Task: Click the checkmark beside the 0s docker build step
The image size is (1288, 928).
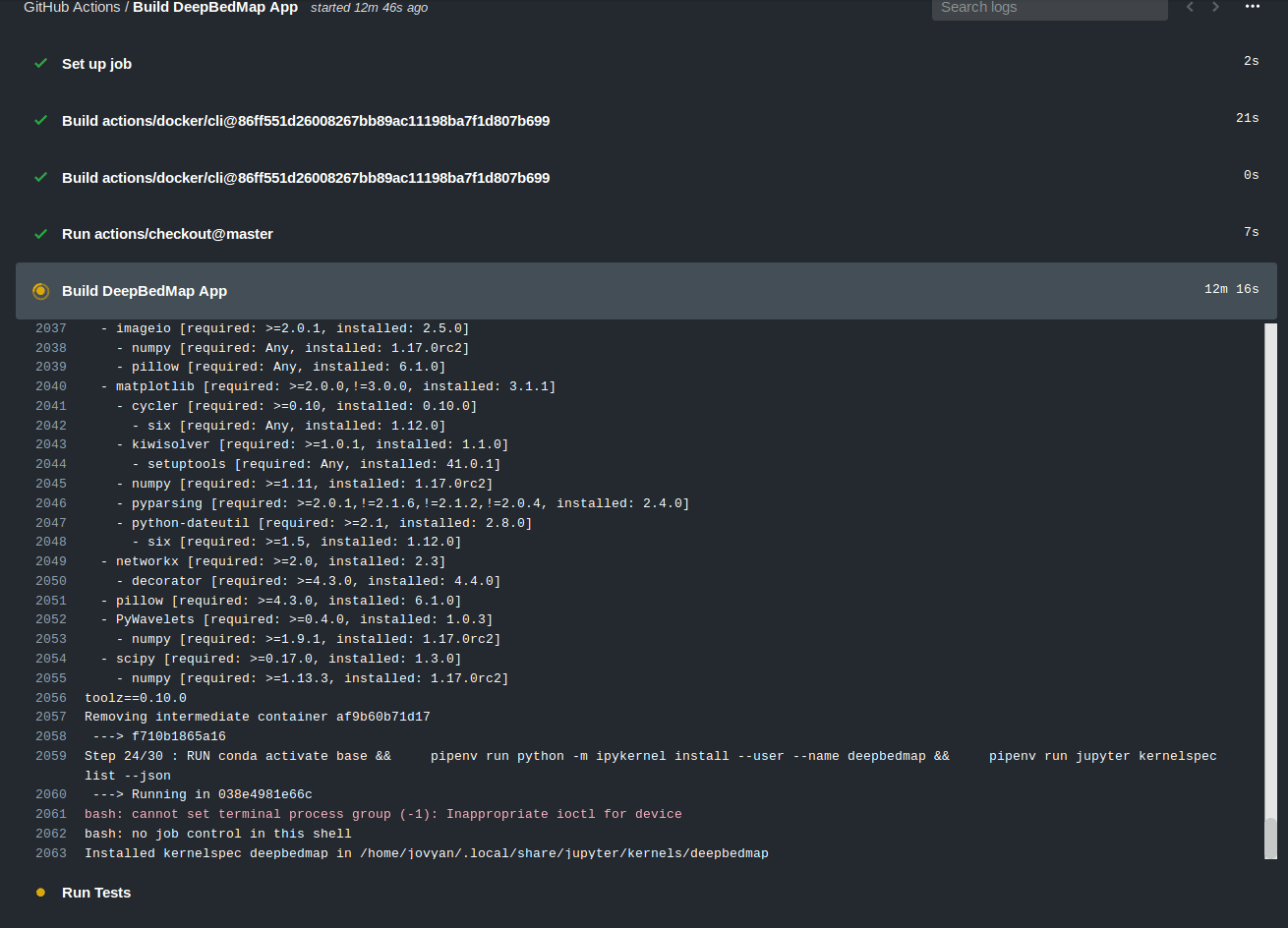Action: pos(40,177)
